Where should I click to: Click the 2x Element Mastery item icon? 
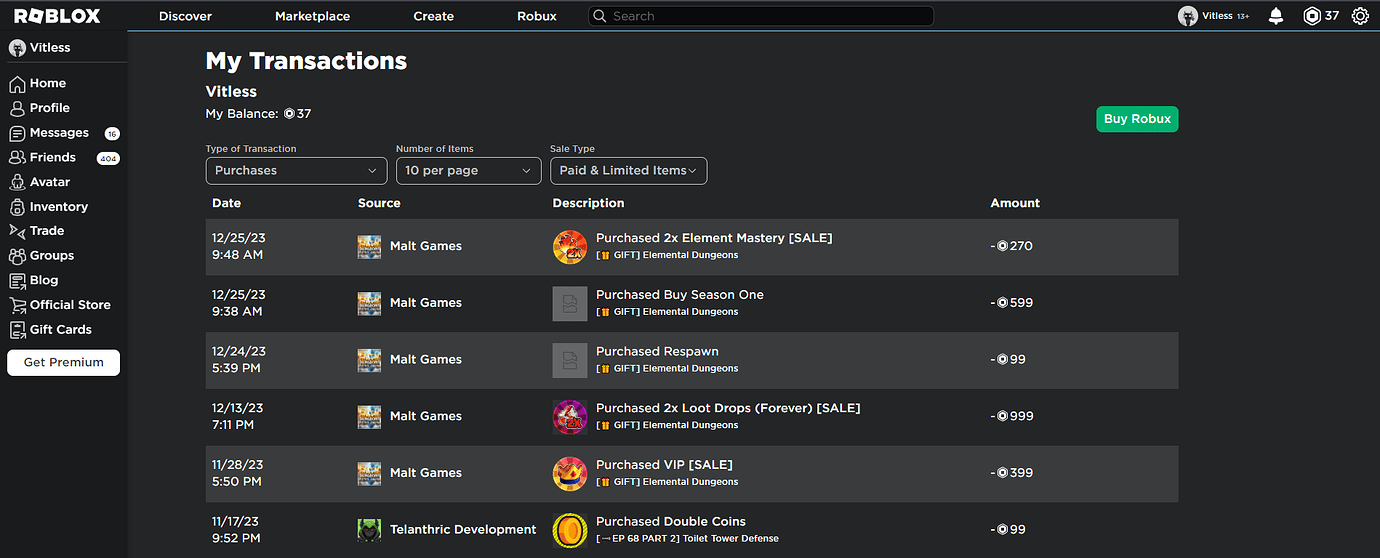570,247
